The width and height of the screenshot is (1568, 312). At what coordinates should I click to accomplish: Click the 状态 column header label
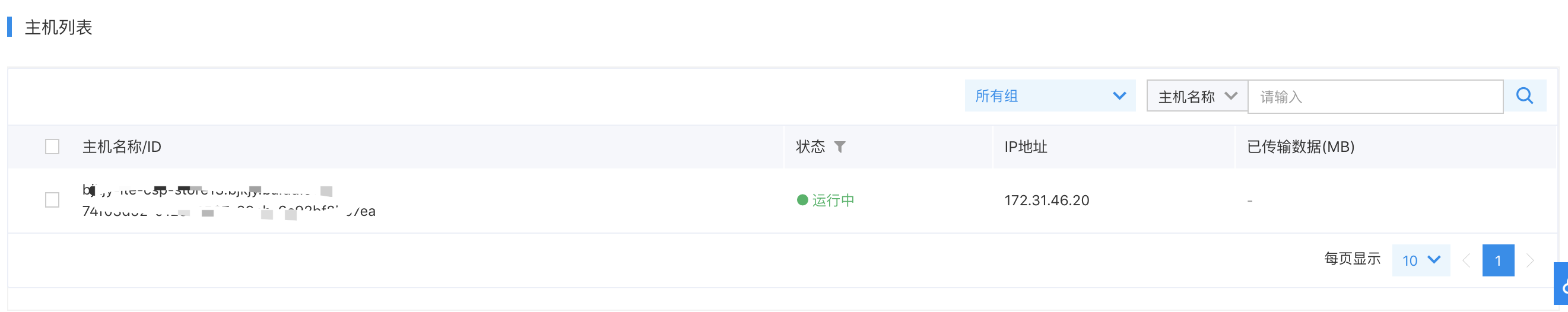(810, 147)
